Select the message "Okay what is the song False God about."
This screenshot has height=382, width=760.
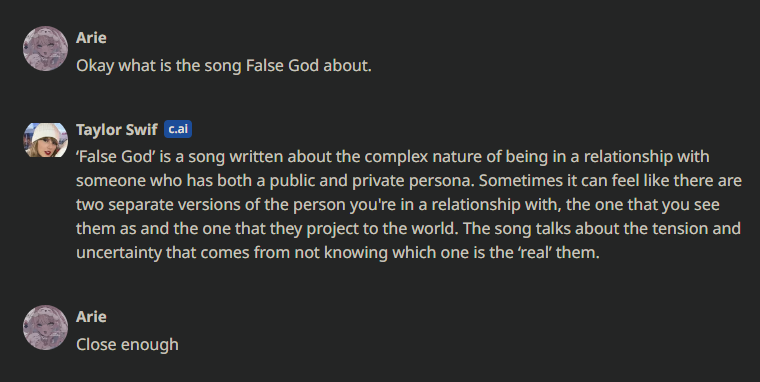coord(224,65)
